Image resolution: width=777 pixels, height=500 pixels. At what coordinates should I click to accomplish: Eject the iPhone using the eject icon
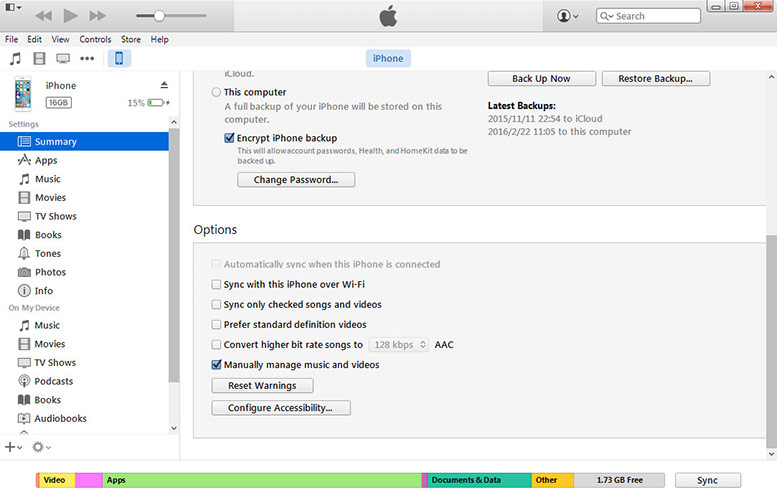[164, 85]
